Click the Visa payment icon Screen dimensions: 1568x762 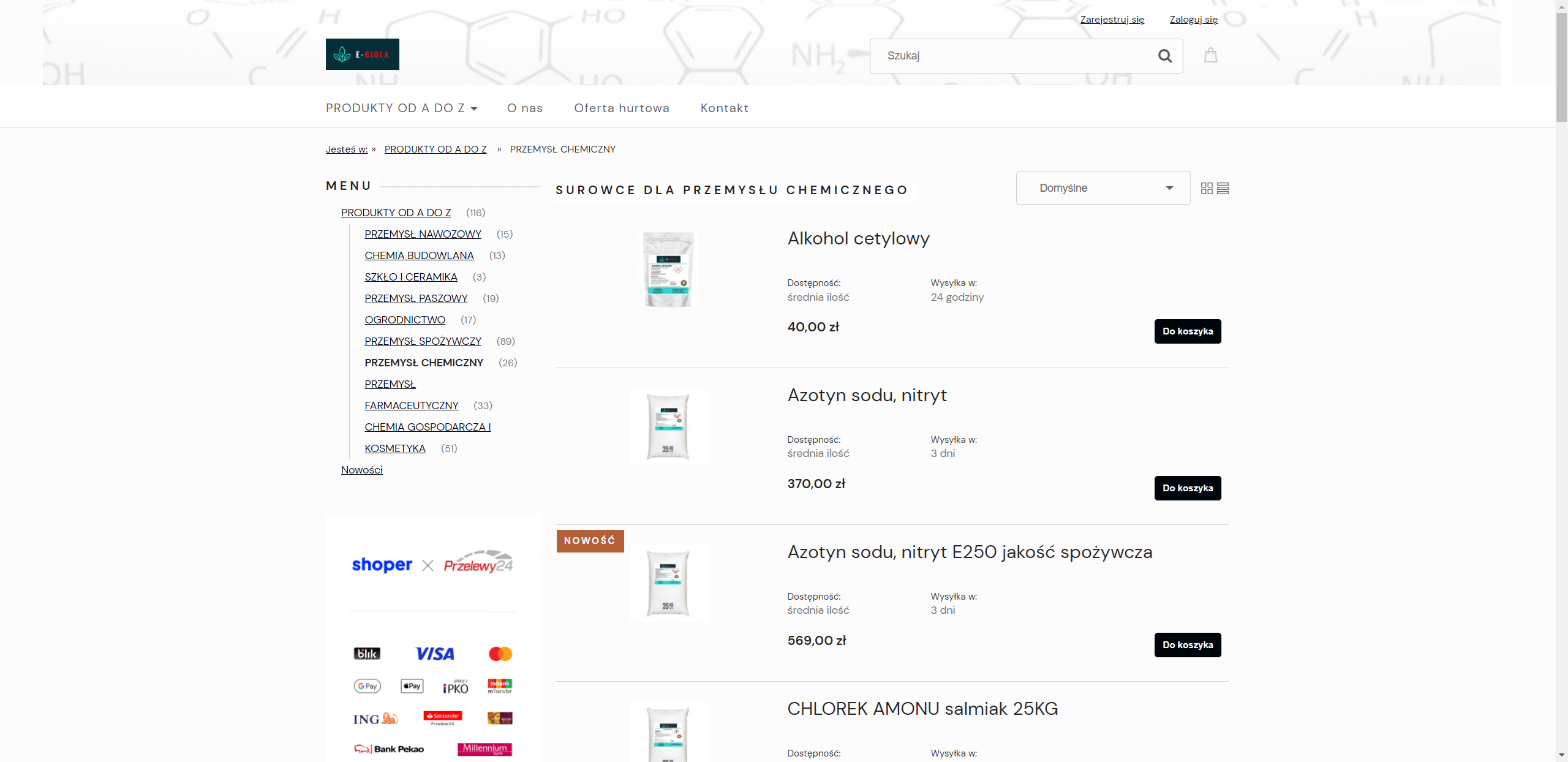(x=434, y=654)
